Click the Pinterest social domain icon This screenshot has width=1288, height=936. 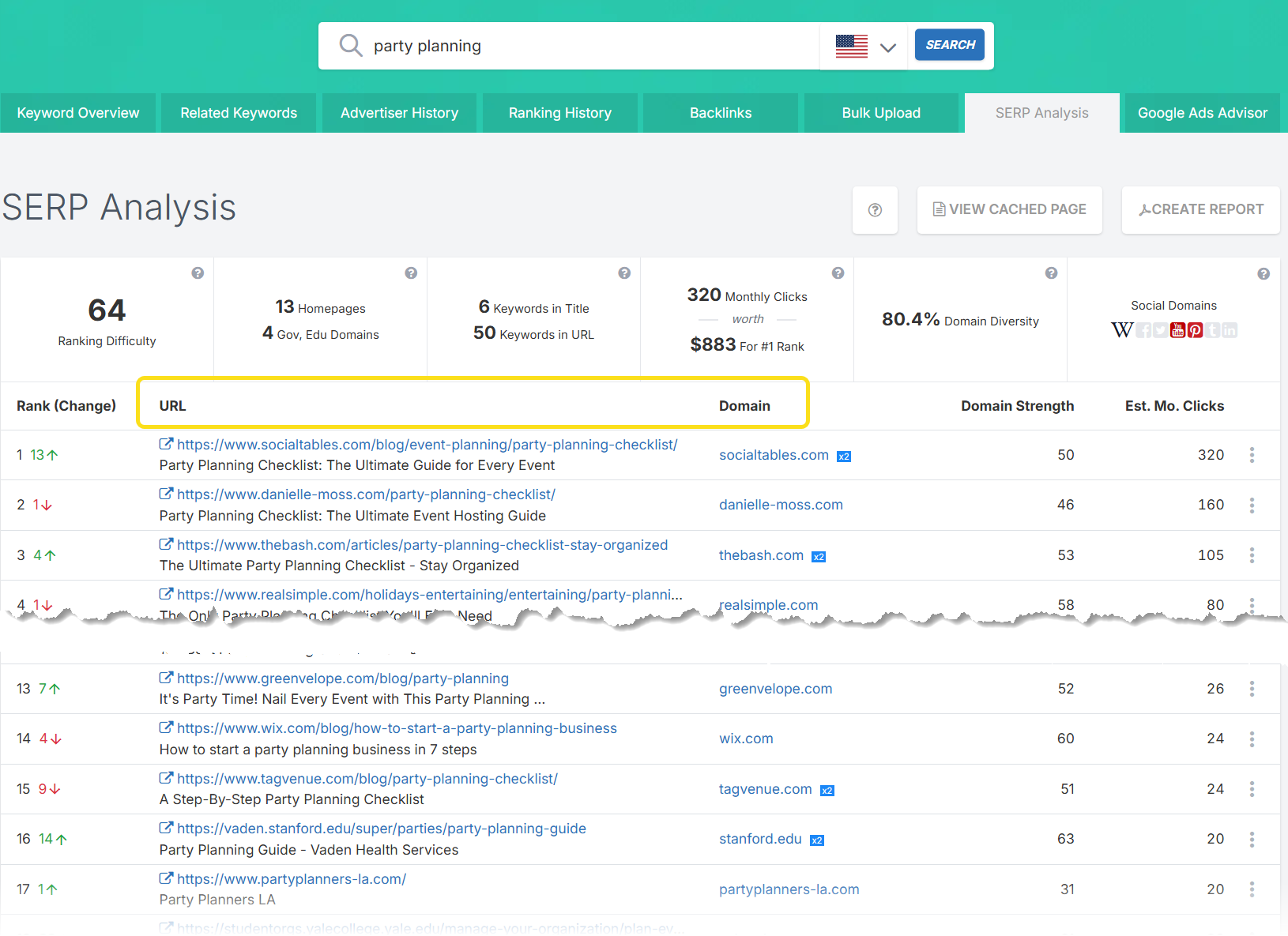[x=1195, y=330]
